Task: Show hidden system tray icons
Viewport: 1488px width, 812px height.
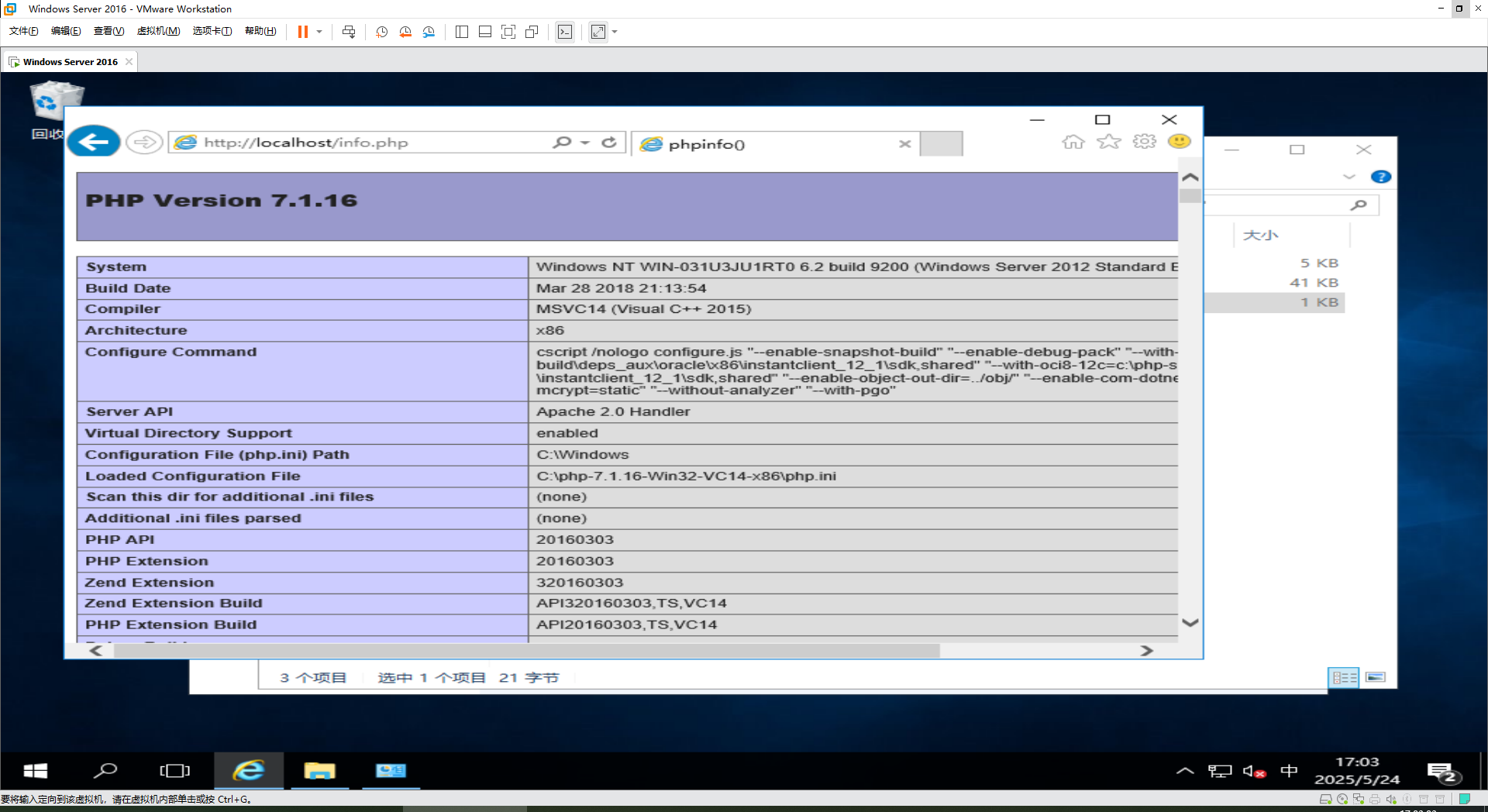Action: (x=1185, y=771)
